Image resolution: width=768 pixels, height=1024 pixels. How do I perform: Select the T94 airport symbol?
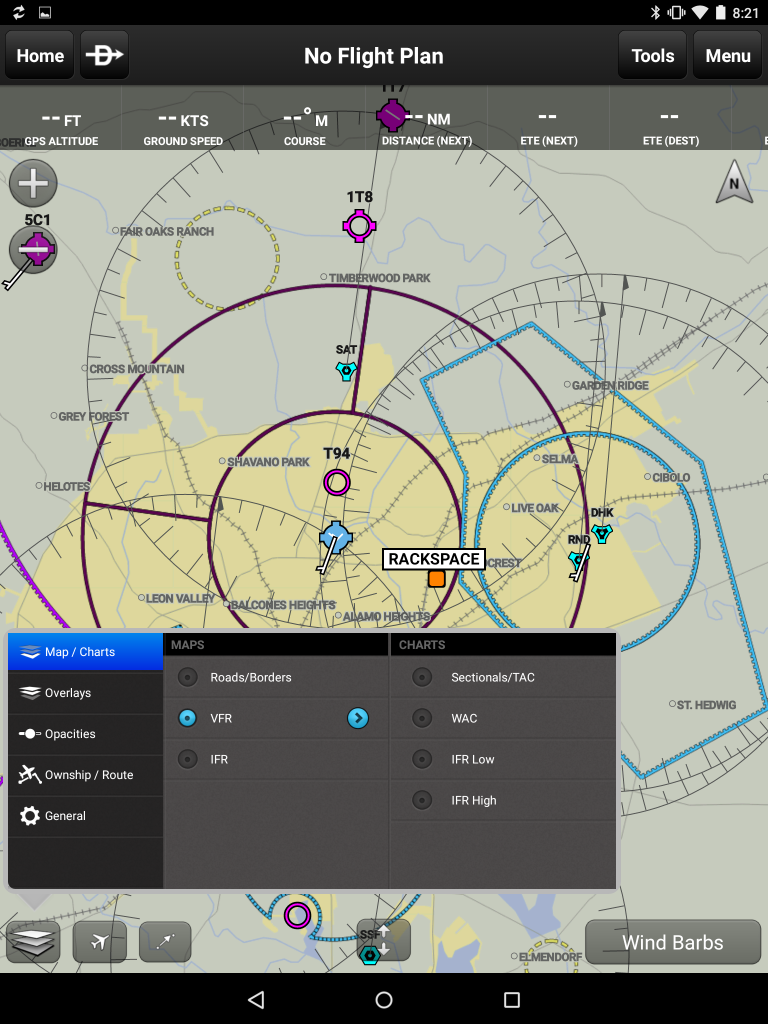pyautogui.click(x=337, y=483)
